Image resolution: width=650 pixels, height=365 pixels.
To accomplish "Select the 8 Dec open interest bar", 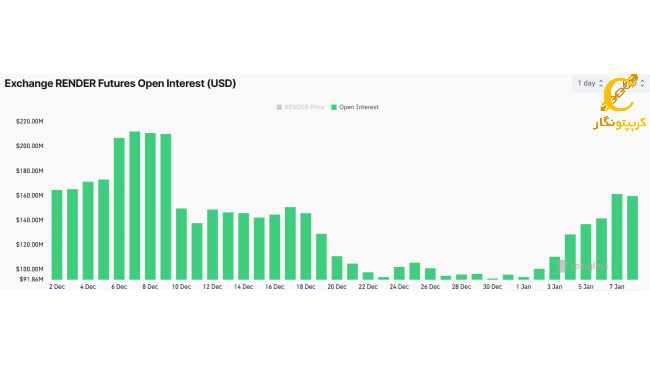I will pyautogui.click(x=150, y=206).
